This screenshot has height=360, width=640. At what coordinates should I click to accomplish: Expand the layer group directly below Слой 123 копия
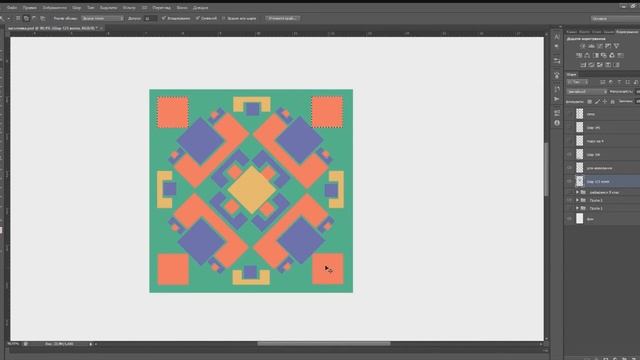click(x=578, y=192)
